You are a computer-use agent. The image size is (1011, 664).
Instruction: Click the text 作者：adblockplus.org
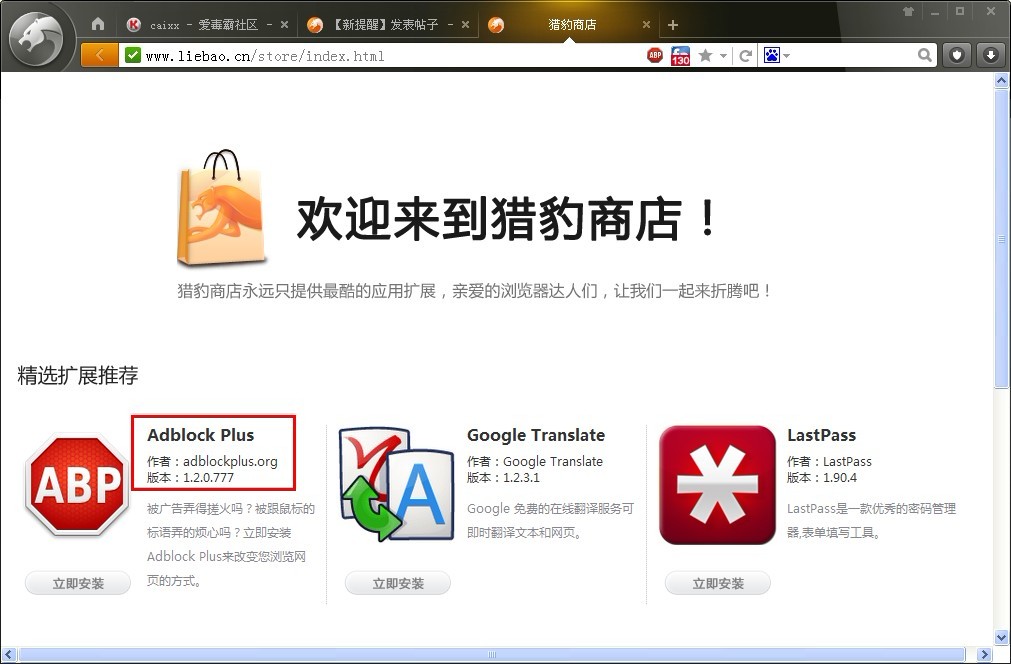coord(212,462)
